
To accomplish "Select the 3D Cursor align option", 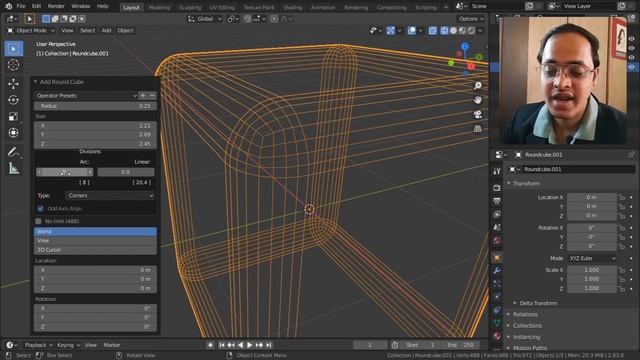I will 95,250.
